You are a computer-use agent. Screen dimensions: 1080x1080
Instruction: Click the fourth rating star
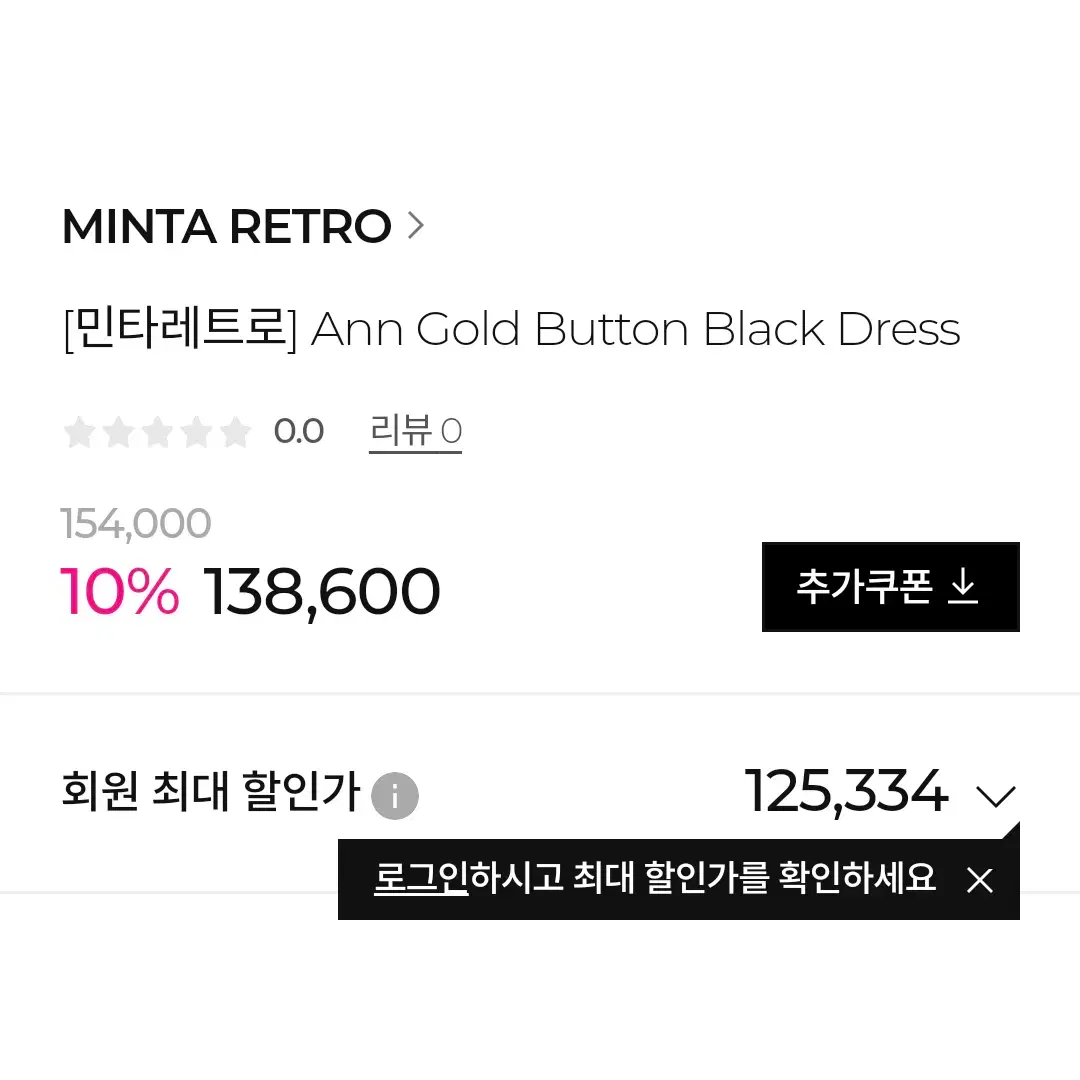click(x=197, y=432)
